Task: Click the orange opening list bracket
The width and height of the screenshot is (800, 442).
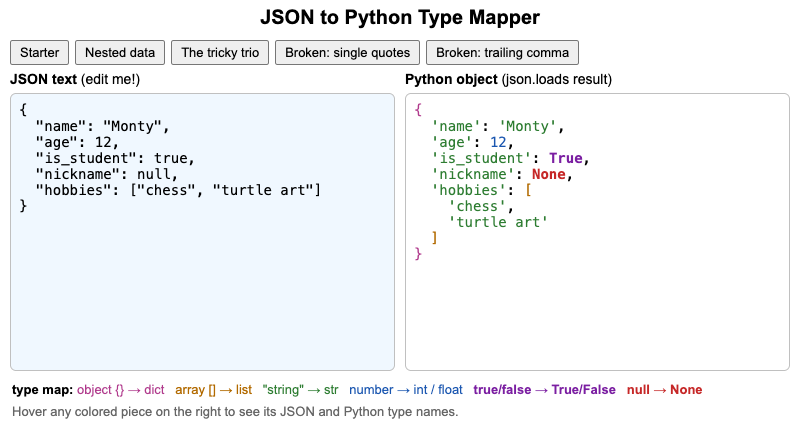Action: coord(528,190)
